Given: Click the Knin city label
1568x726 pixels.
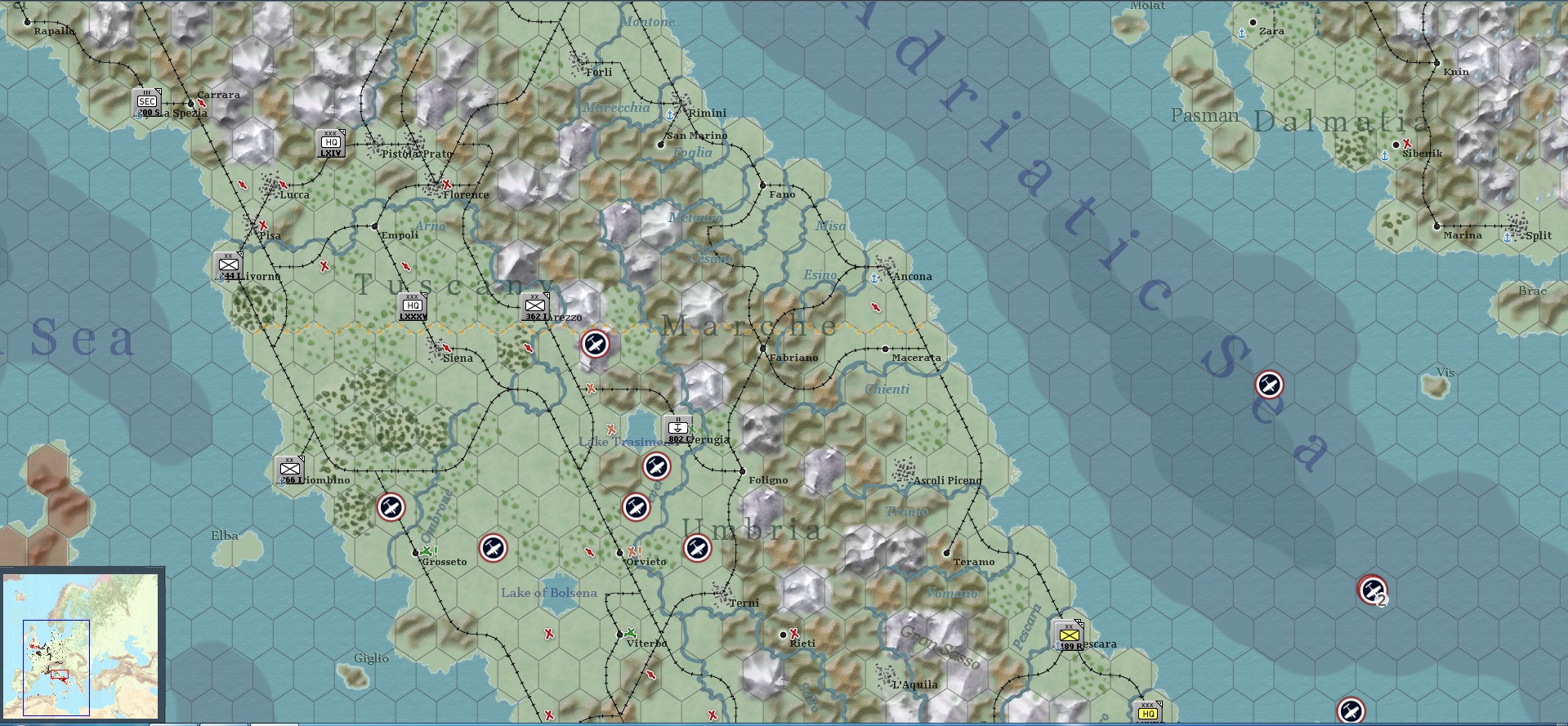Looking at the screenshot, I should point(1456,72).
